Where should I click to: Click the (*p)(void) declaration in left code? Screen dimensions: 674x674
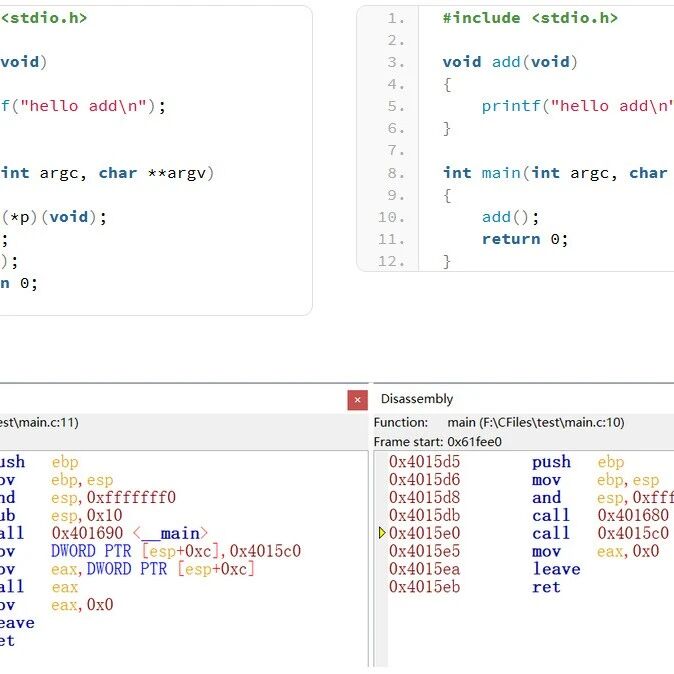tap(54, 217)
